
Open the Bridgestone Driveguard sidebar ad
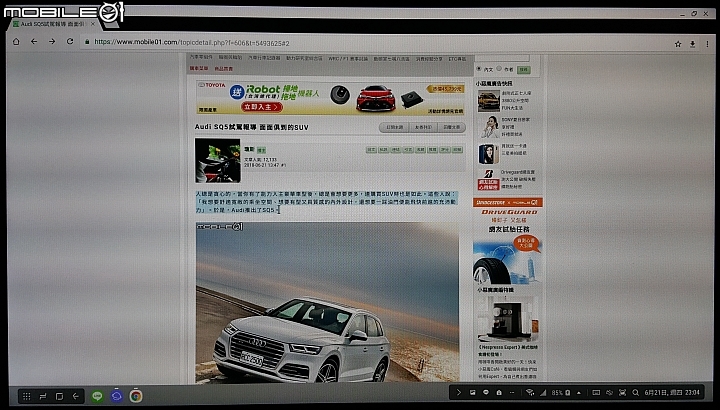(489, 180)
